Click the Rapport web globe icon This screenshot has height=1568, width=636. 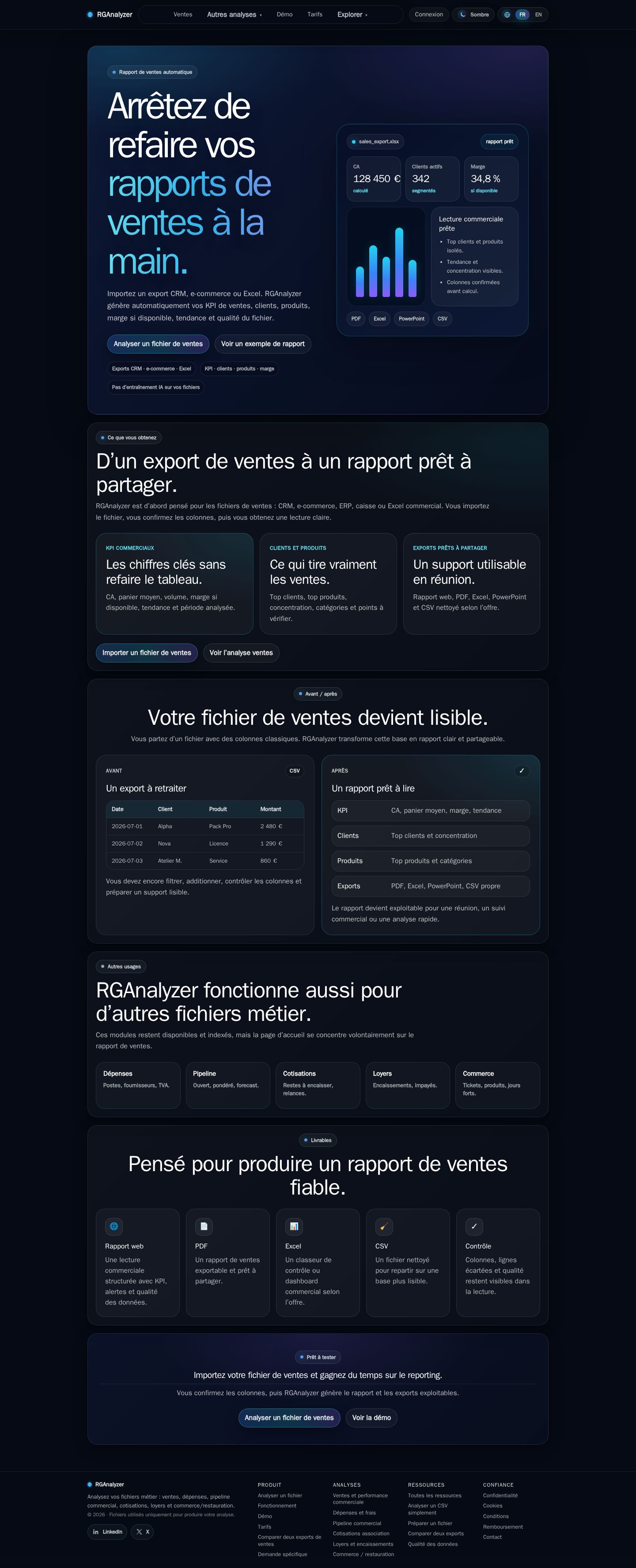click(114, 1226)
